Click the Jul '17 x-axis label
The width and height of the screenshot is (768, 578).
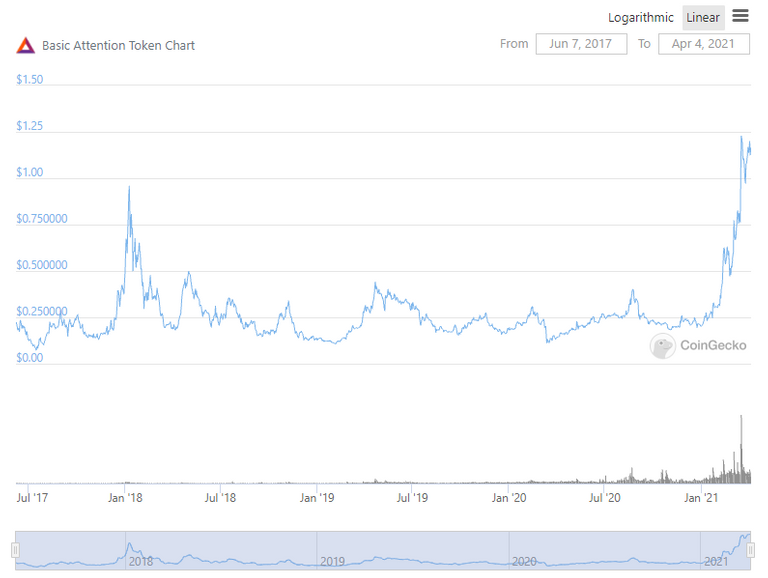coord(32,498)
